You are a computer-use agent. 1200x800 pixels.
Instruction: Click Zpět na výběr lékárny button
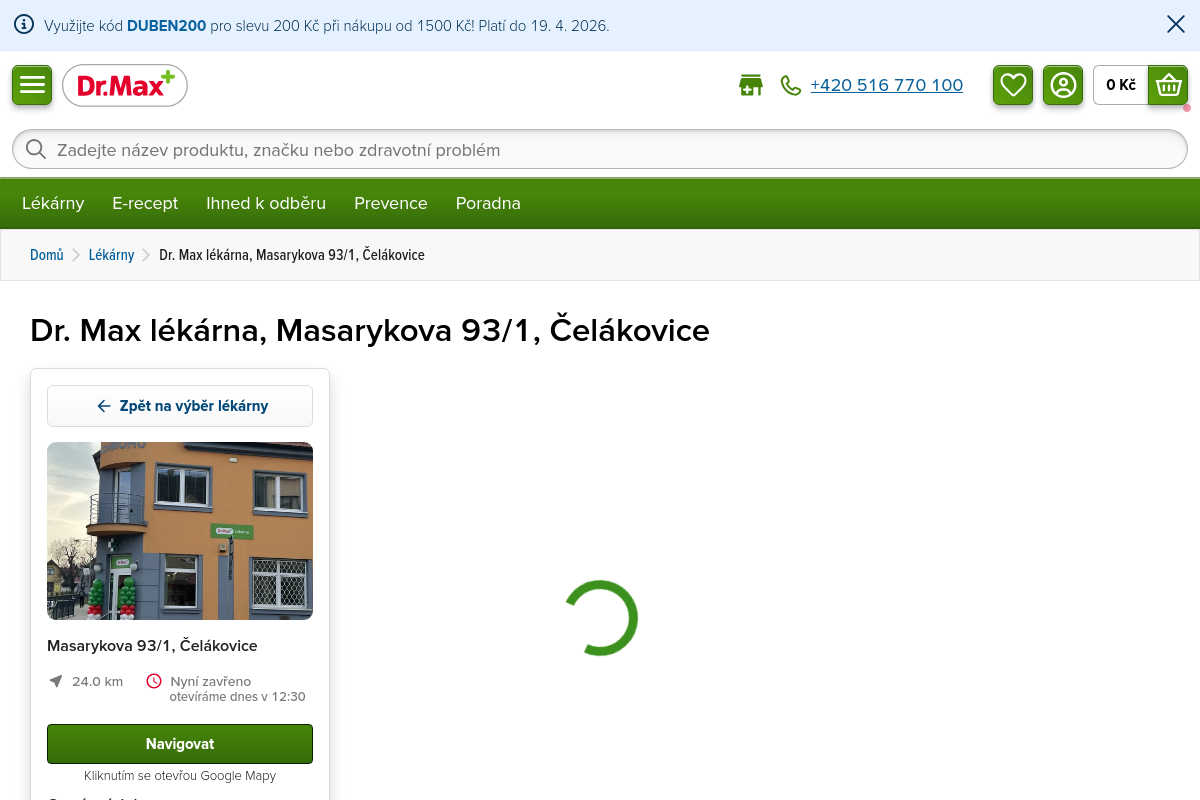[180, 406]
